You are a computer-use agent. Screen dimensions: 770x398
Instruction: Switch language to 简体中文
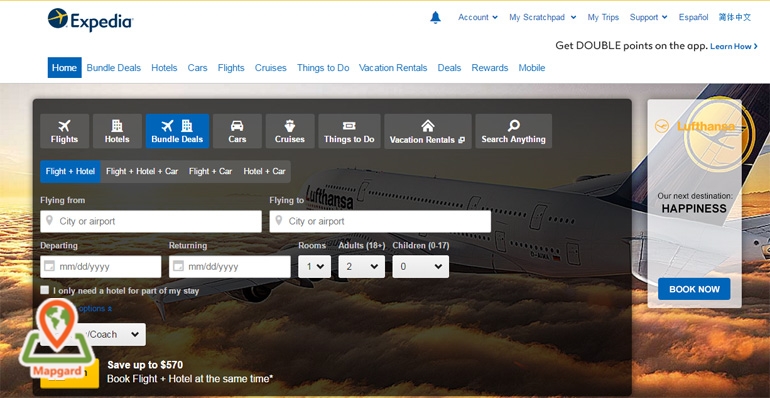[x=735, y=17]
